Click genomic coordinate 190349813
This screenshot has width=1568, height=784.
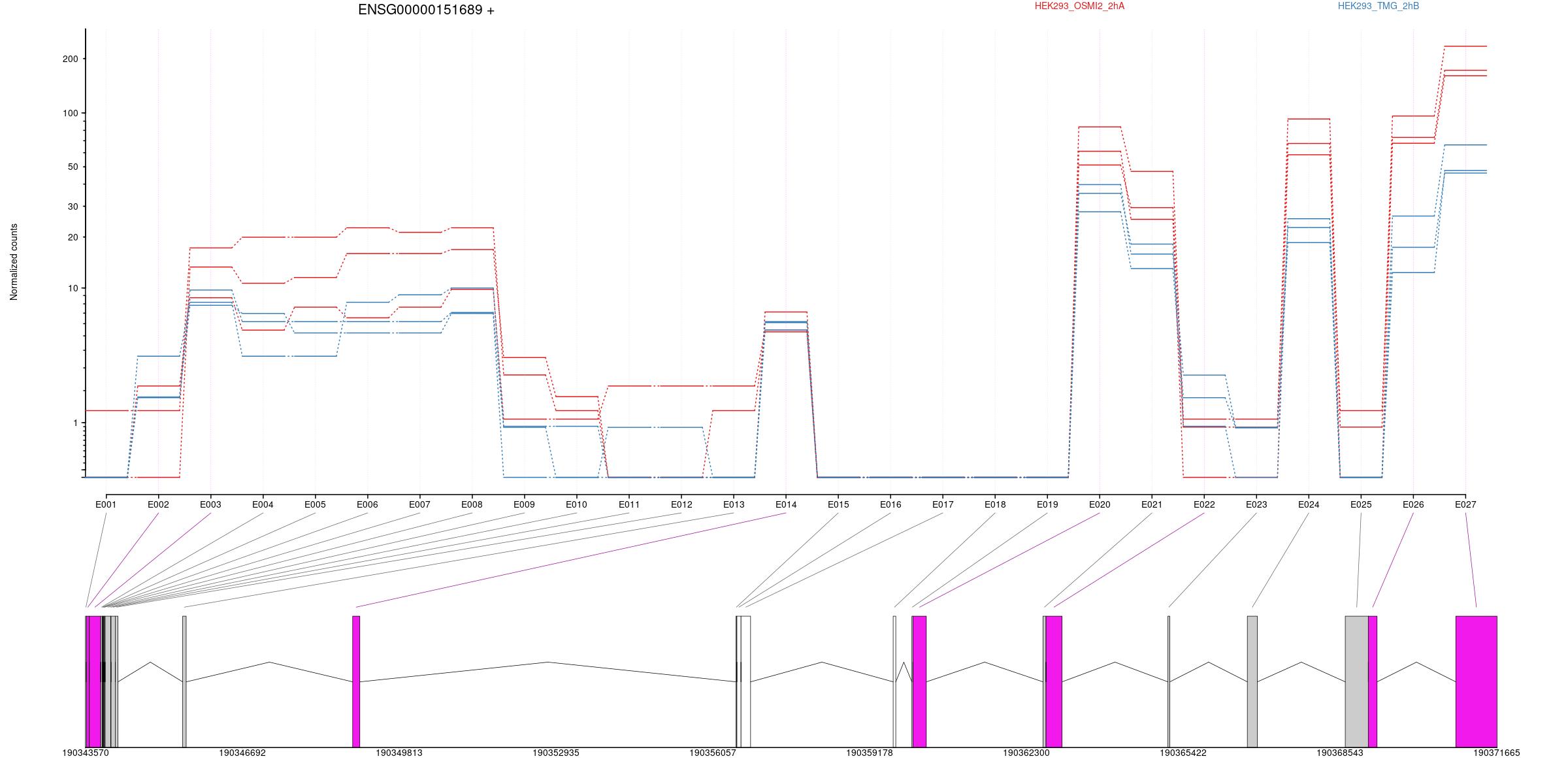click(x=399, y=753)
